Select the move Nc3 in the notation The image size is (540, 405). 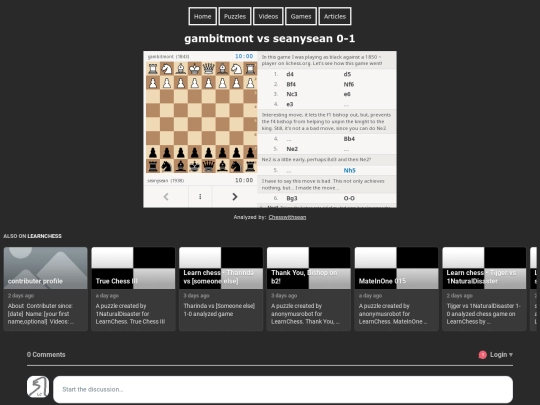click(292, 94)
